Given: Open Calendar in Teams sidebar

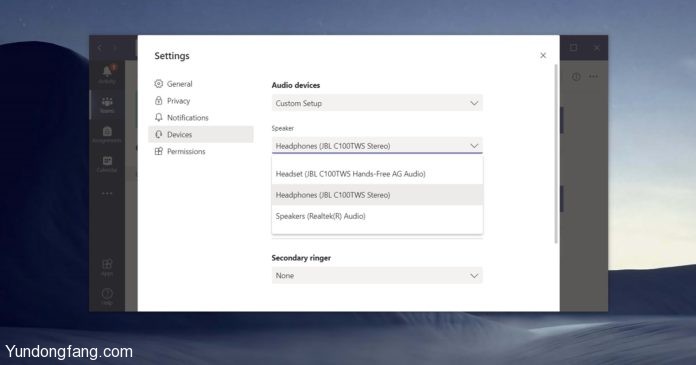Looking at the screenshot, I should (107, 164).
